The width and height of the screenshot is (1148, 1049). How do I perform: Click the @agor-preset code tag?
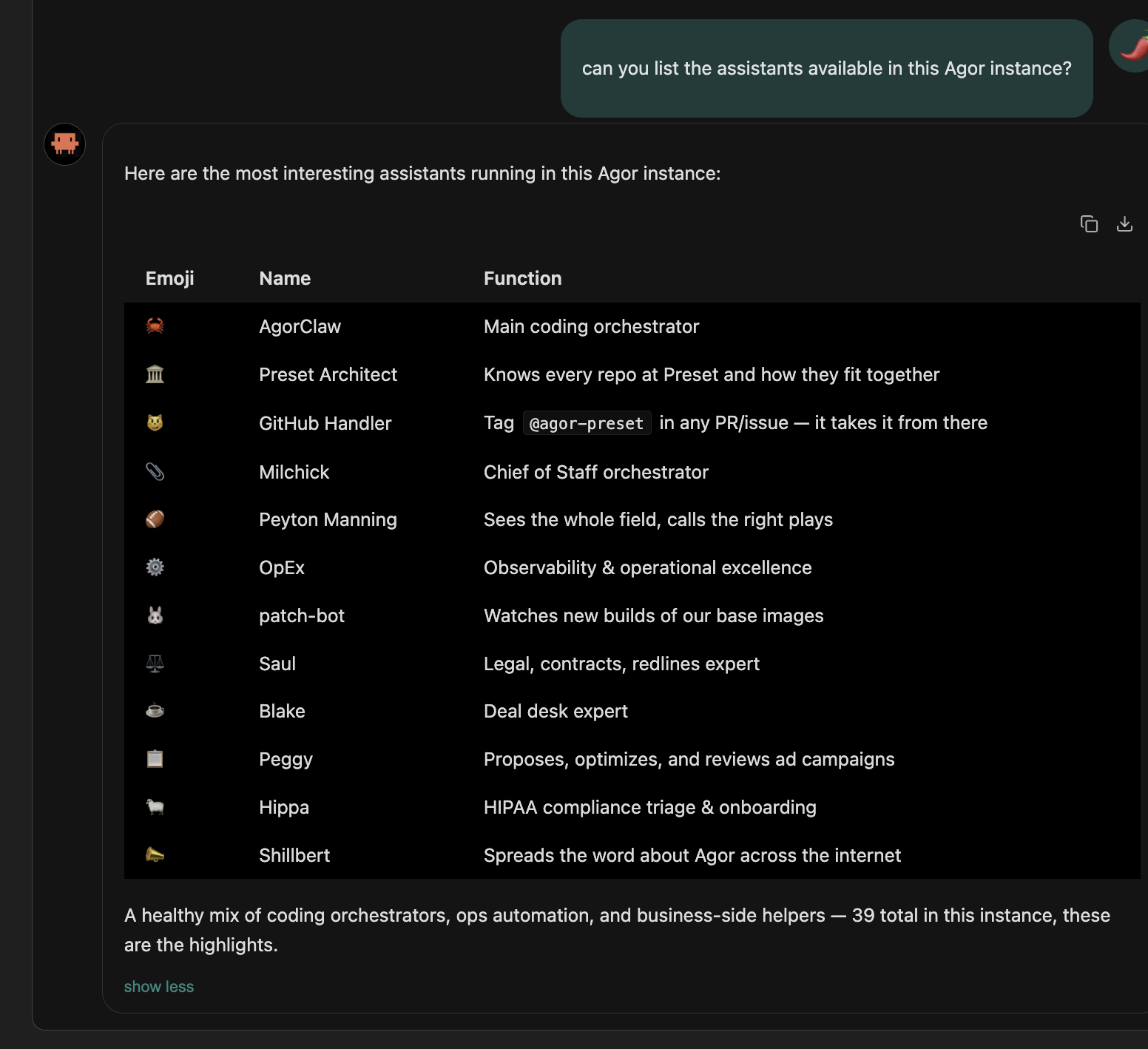pos(587,423)
